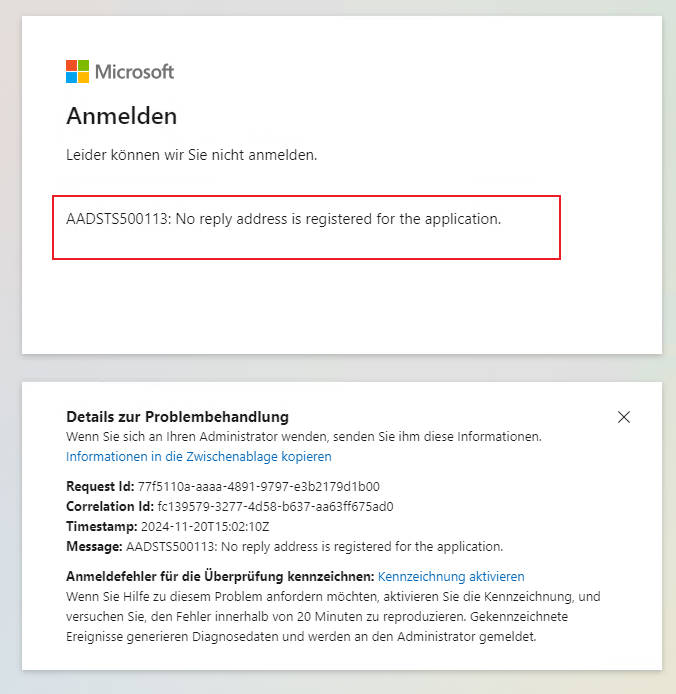This screenshot has height=694, width=676.
Task: Click the 'Kennzeichnung aktivieren' link
Action: coord(451,576)
